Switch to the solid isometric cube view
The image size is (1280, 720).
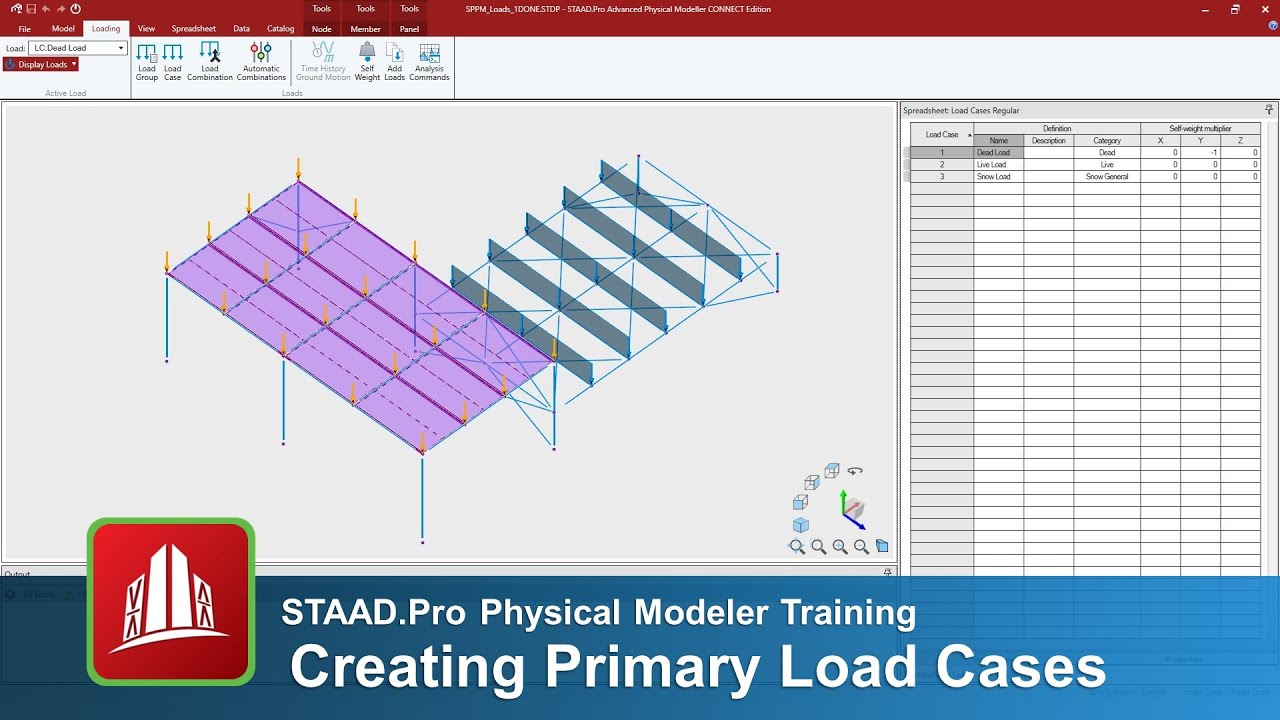click(800, 525)
